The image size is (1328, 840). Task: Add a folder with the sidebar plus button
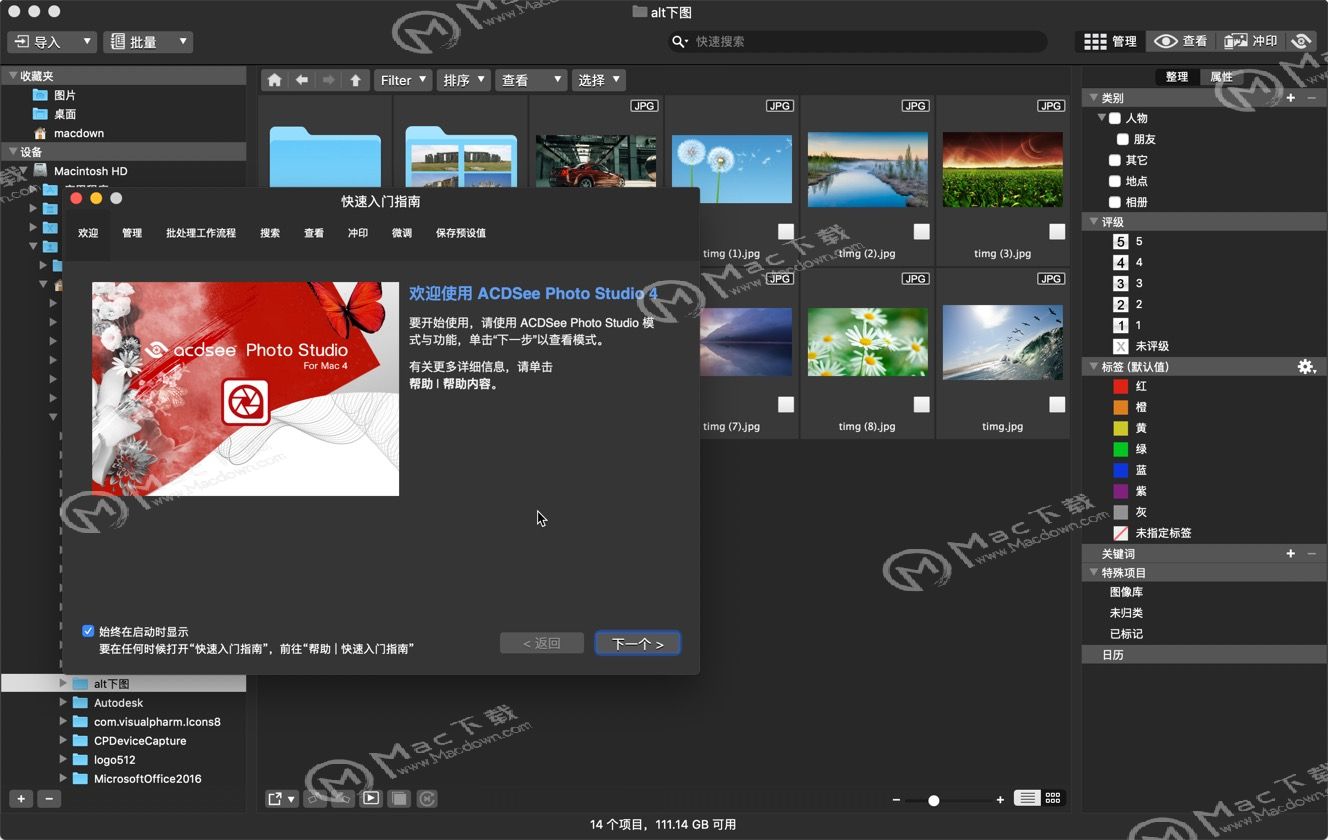coord(21,799)
